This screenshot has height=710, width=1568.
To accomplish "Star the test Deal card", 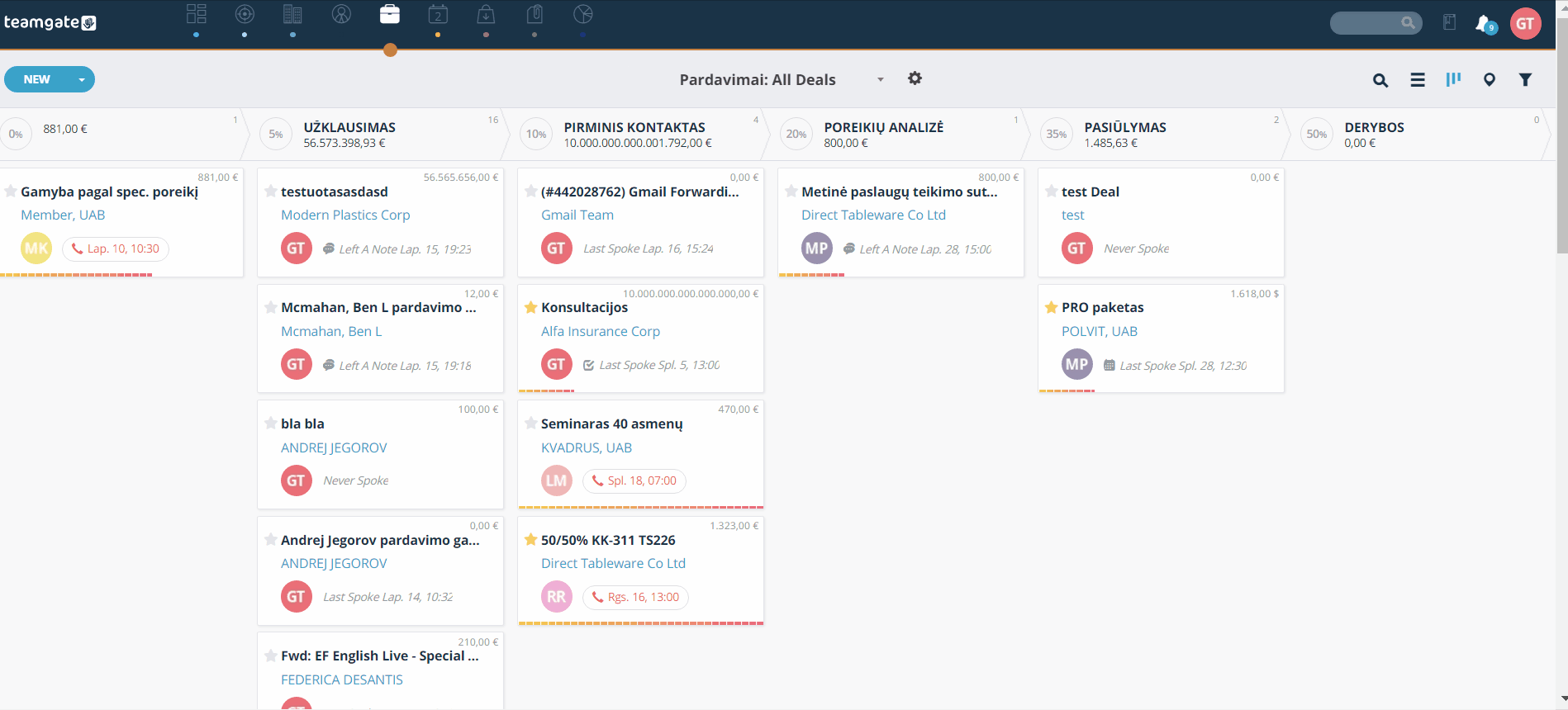I will click(1052, 192).
